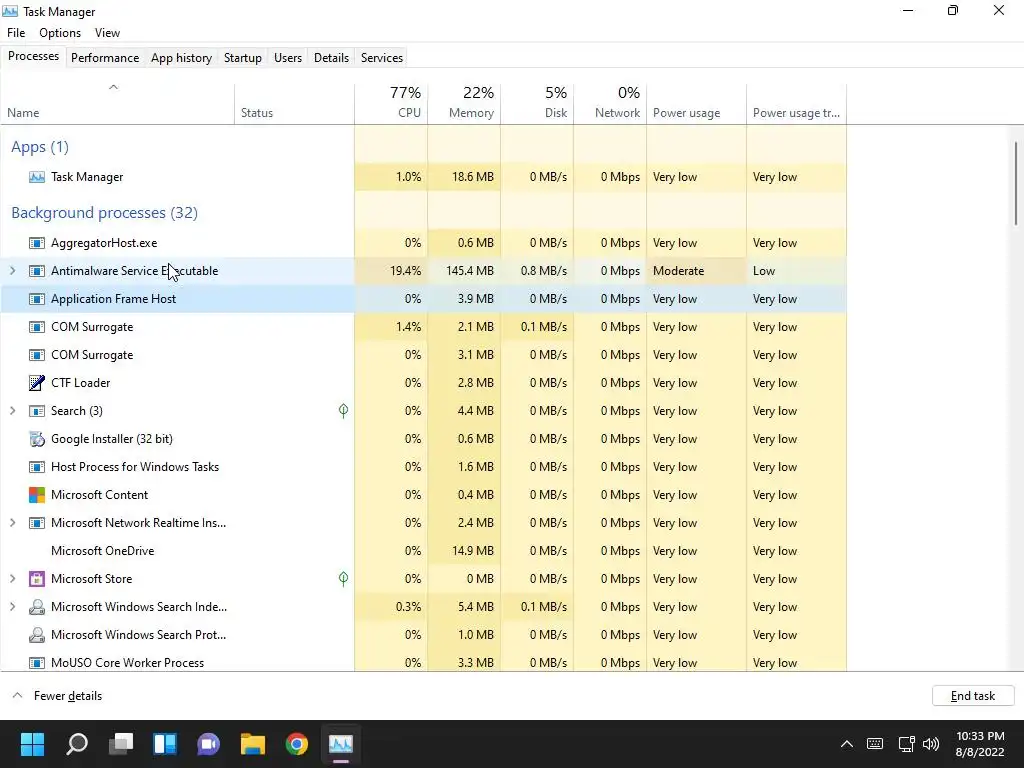Expand the Microsoft Store process group

[12, 579]
